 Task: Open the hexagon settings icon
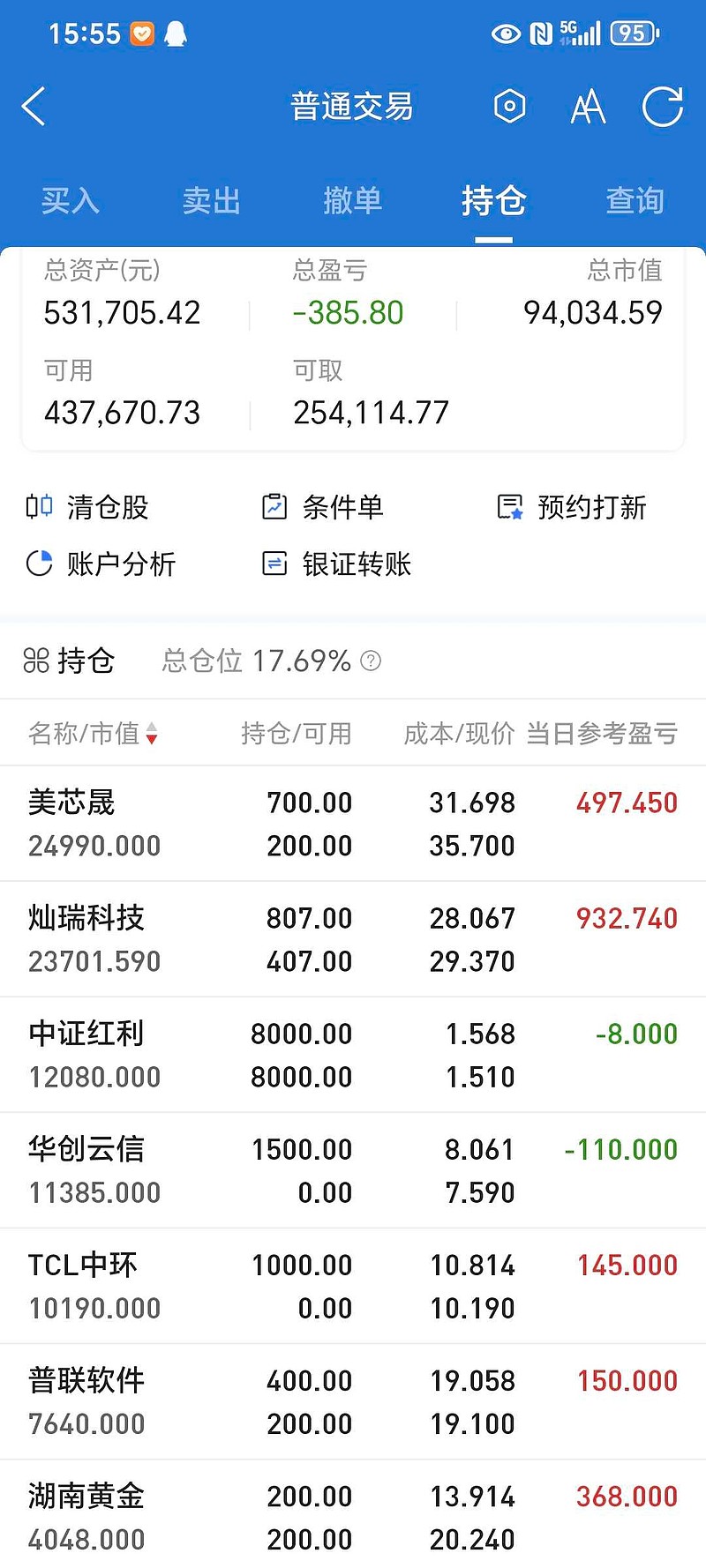pyautogui.click(x=509, y=107)
